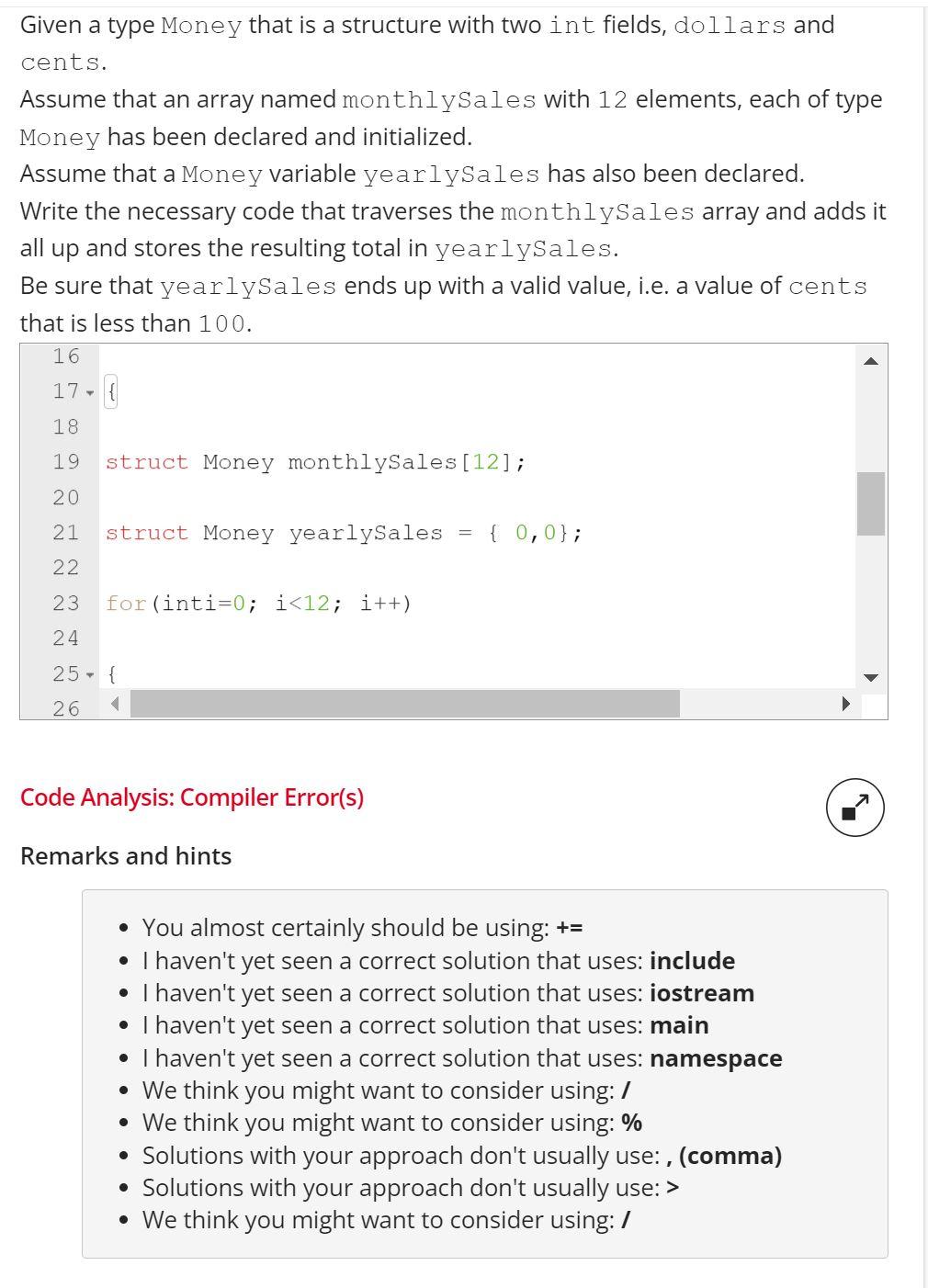
Task: Click the green 12 literal in monthlySales declaration
Action: coord(487,462)
